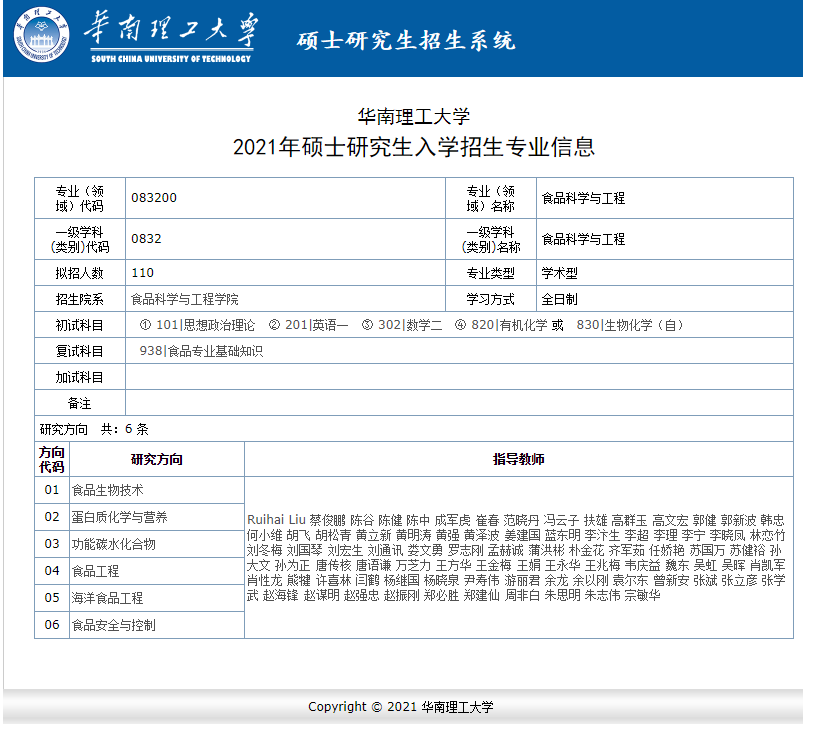Click the Copyright 2021 华南理工大学 footer text
Screen dimensions: 819x737
pyautogui.click(x=401, y=707)
